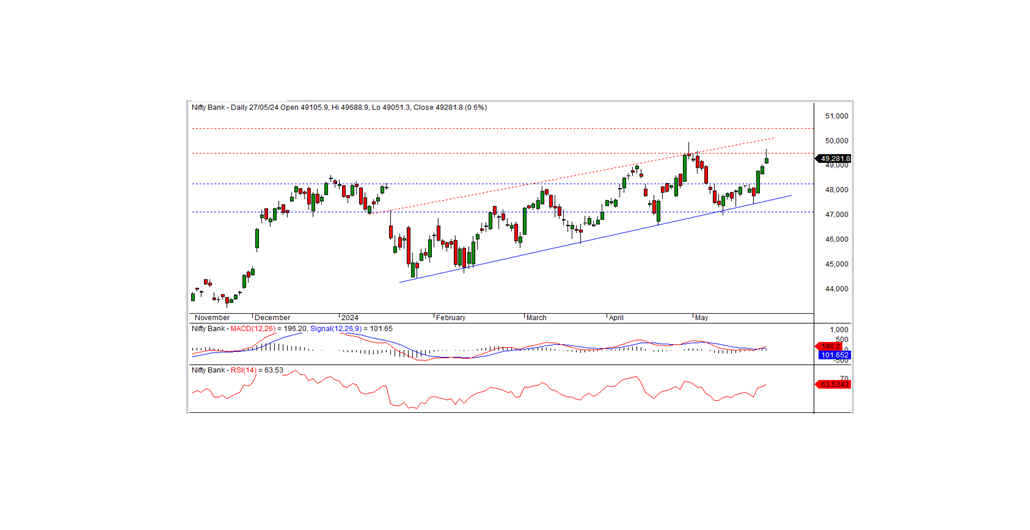Click the red RSI value tag
1030x530 pixels.
pyautogui.click(x=833, y=384)
